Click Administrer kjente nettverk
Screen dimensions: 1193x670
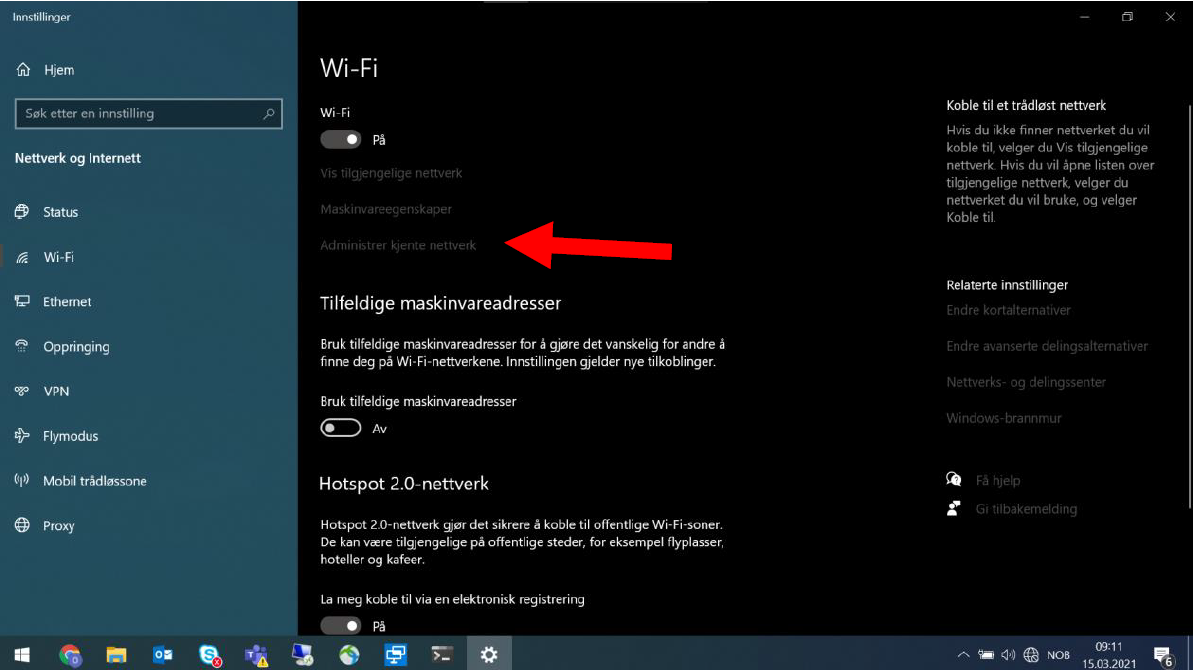coord(398,246)
